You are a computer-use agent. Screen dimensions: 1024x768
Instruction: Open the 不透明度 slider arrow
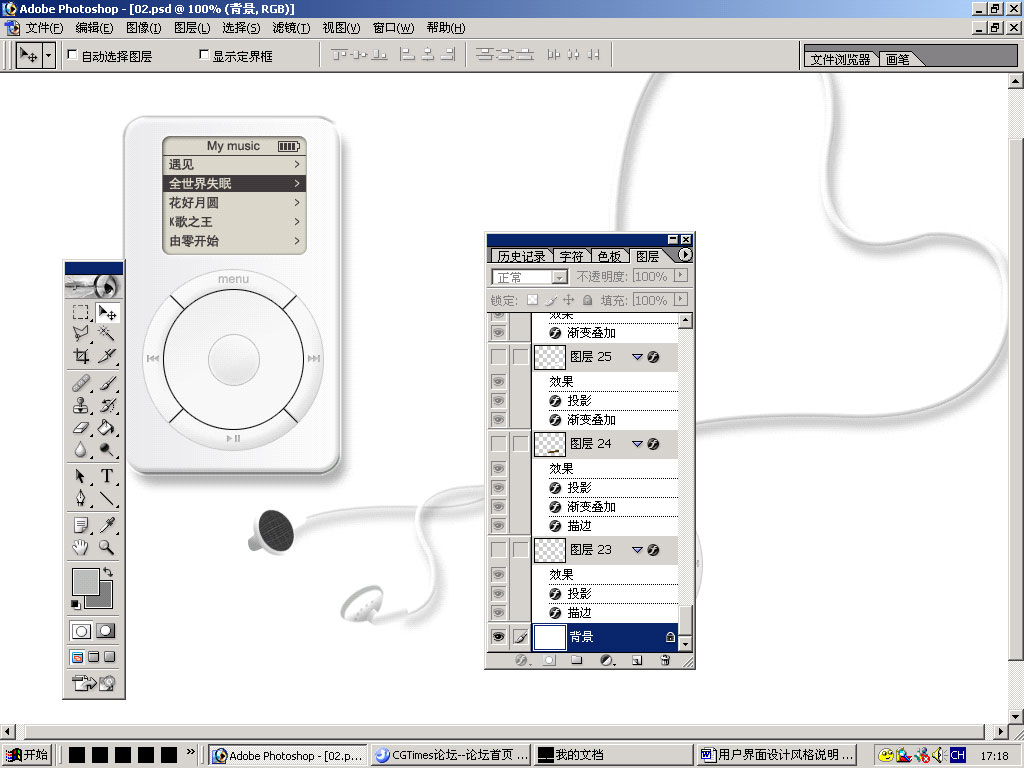tap(680, 276)
